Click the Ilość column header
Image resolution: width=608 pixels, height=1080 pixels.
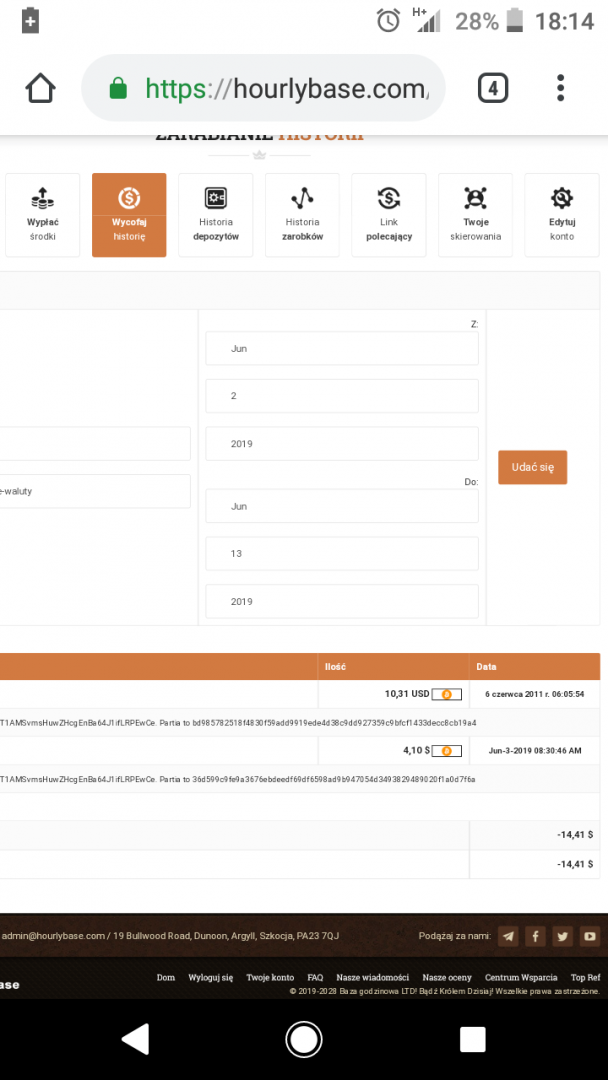click(x=335, y=667)
